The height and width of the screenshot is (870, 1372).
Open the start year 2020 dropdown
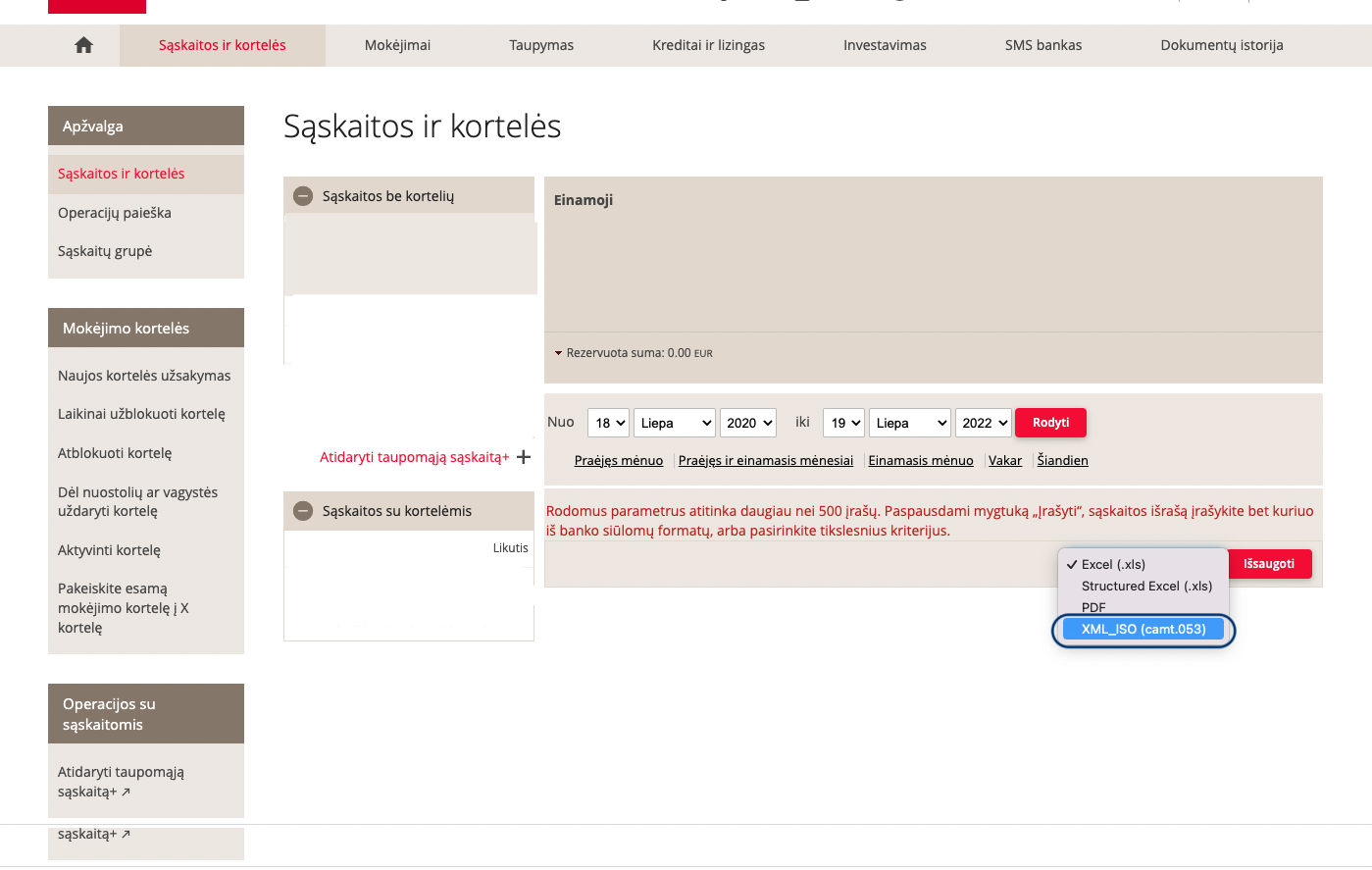click(x=748, y=423)
